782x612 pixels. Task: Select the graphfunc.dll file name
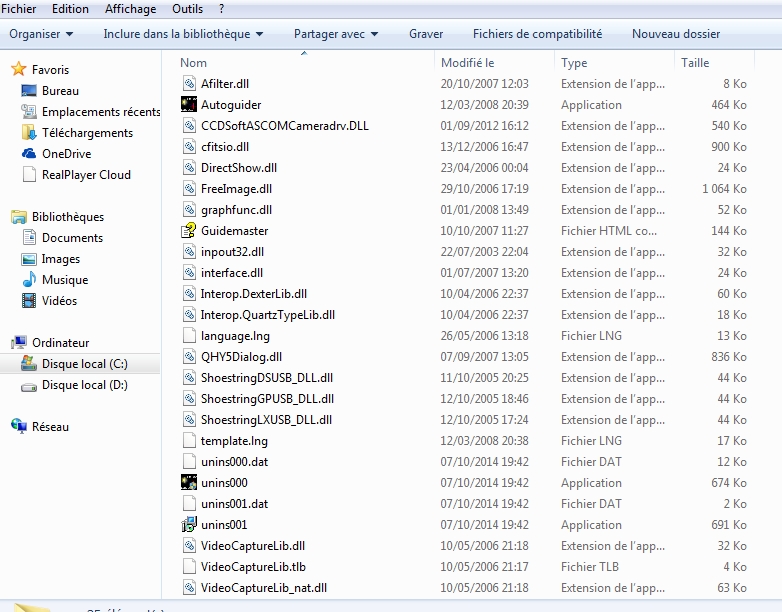[236, 209]
